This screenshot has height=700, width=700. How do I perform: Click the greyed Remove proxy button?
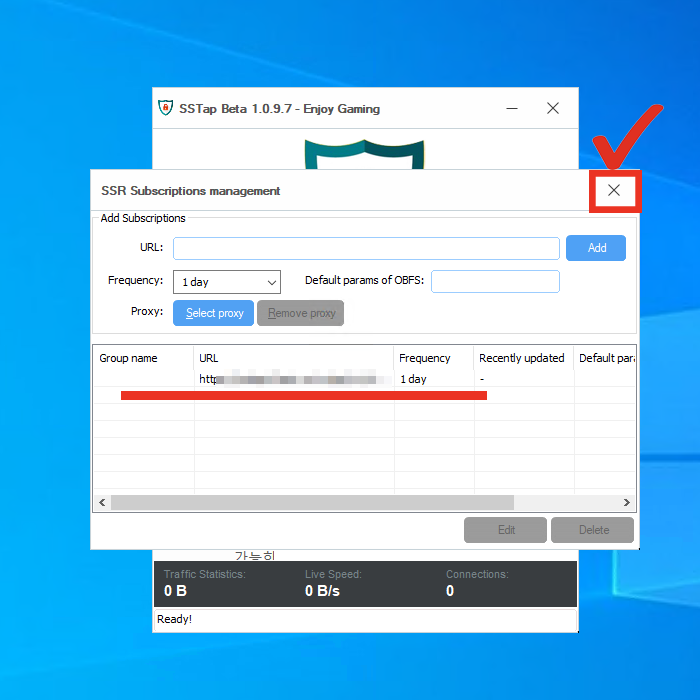point(300,313)
